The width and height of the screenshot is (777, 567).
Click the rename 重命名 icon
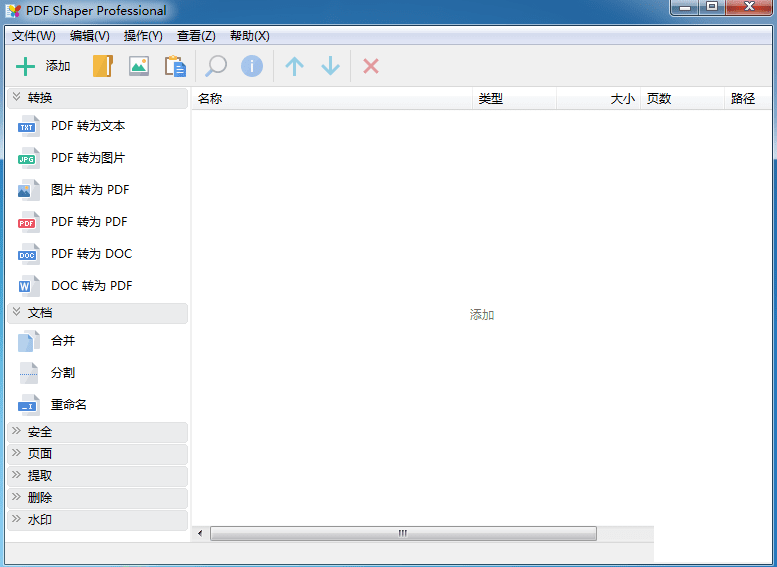(29, 405)
